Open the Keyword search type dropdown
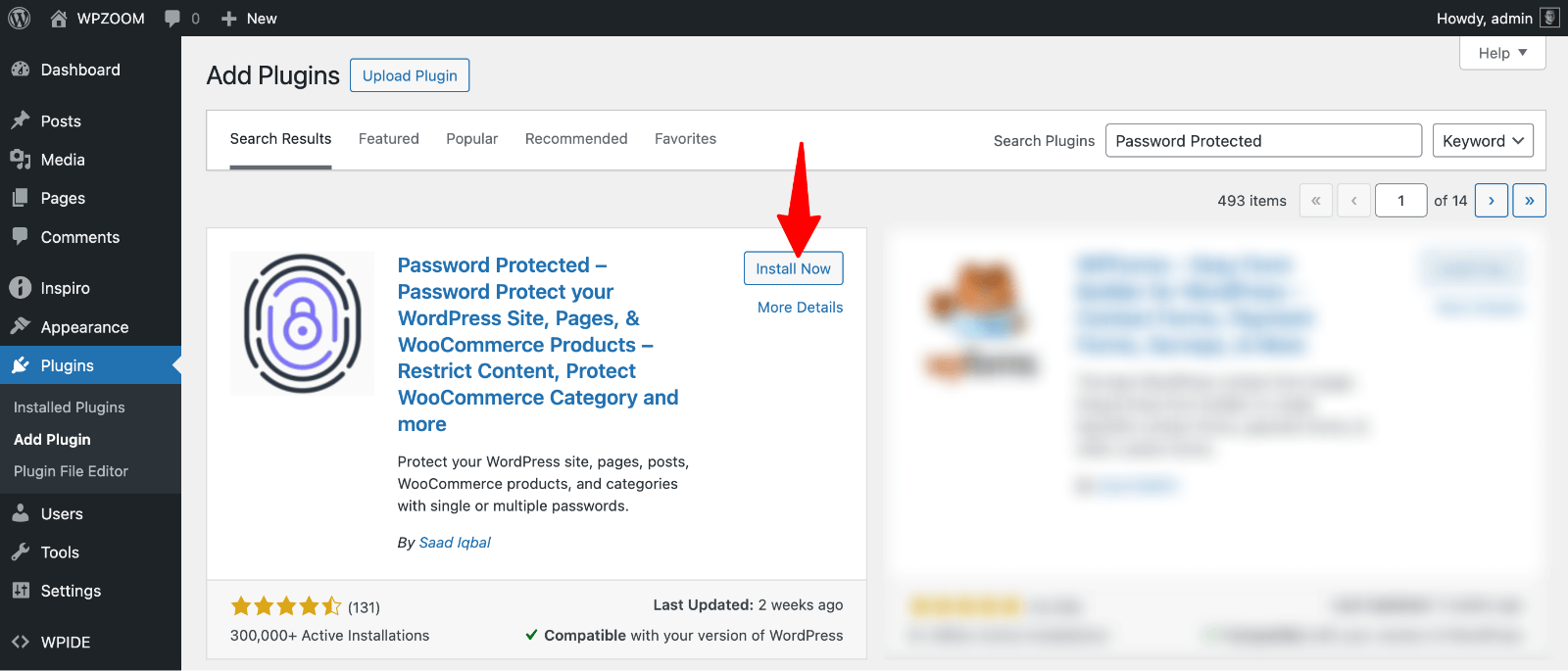This screenshot has height=671, width=1568. point(1483,140)
